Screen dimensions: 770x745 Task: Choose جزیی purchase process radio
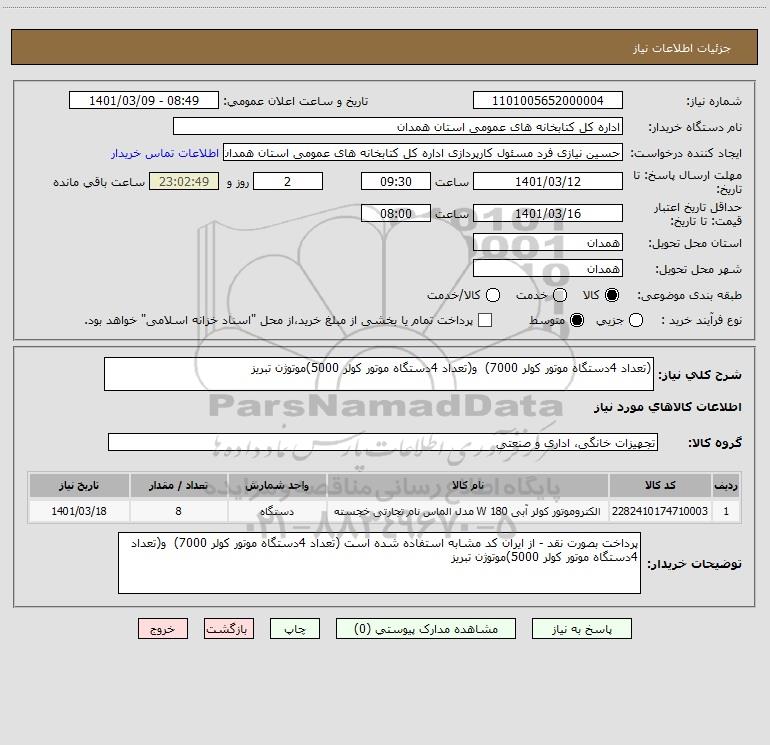click(636, 320)
